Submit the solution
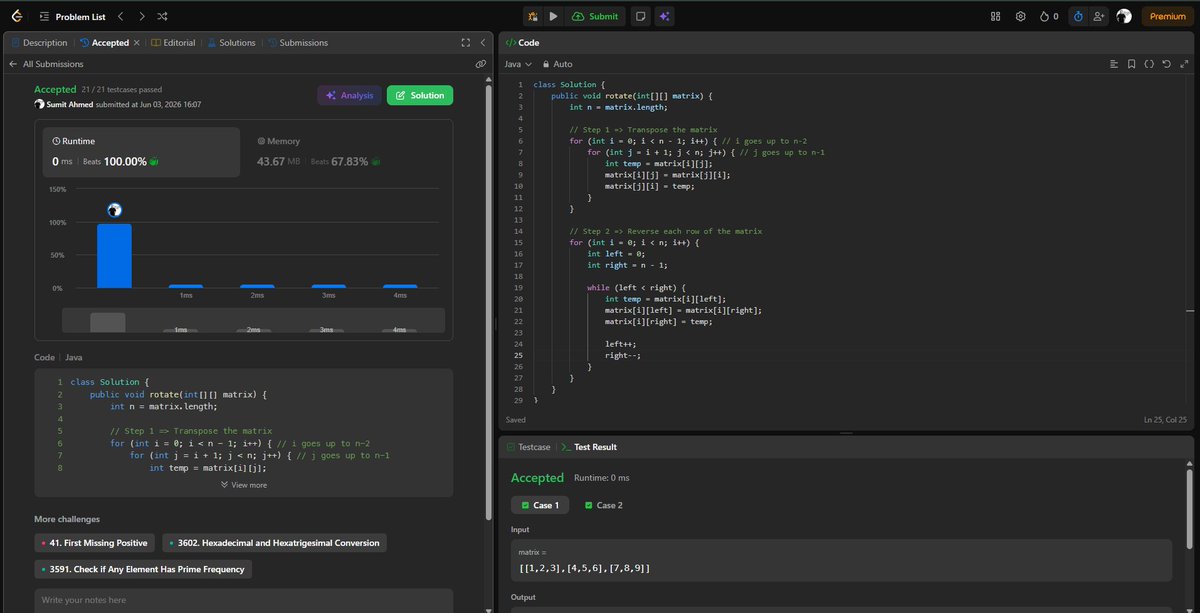Viewport: 1200px width, 613px height. tap(595, 17)
